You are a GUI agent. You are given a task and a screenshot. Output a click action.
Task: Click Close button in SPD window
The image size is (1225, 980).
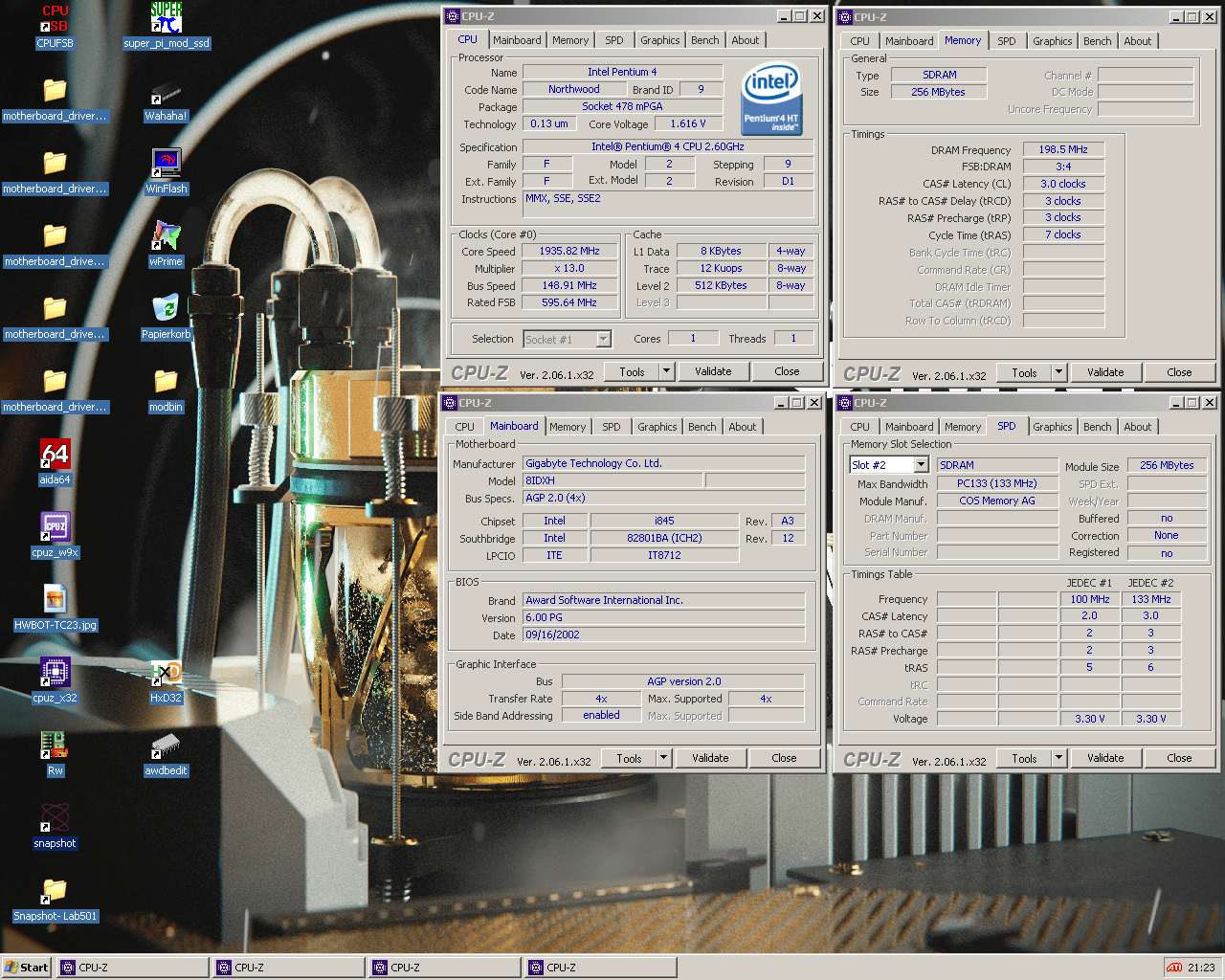[x=1180, y=758]
